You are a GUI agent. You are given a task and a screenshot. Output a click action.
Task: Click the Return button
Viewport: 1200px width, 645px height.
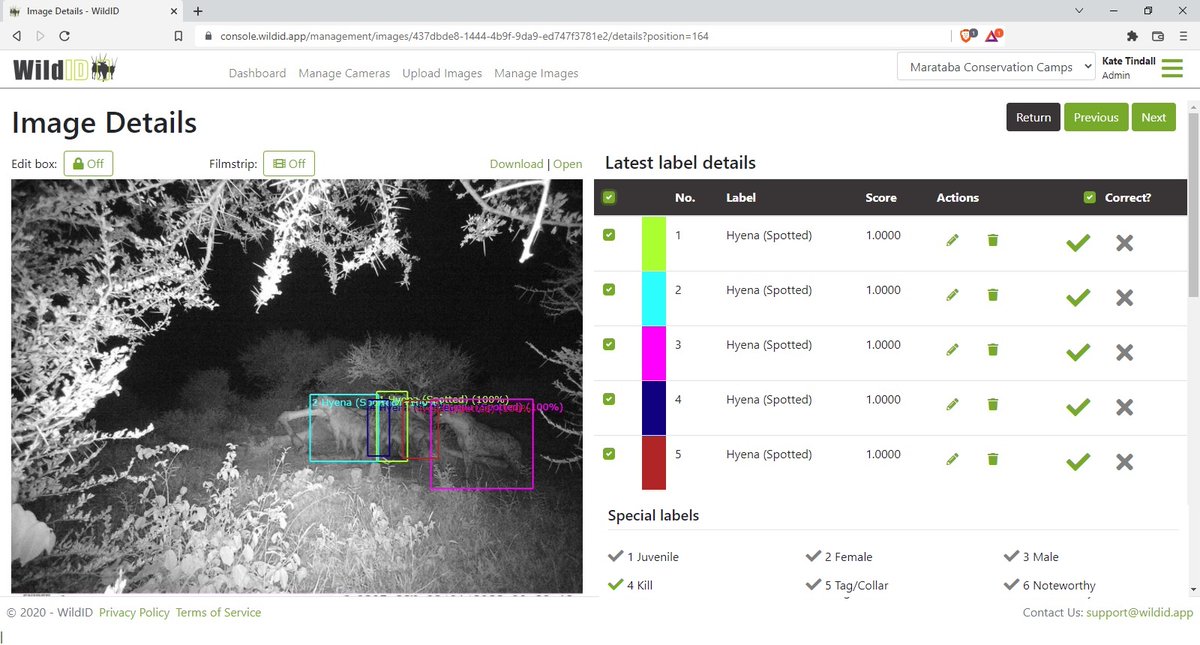pyautogui.click(x=1033, y=117)
